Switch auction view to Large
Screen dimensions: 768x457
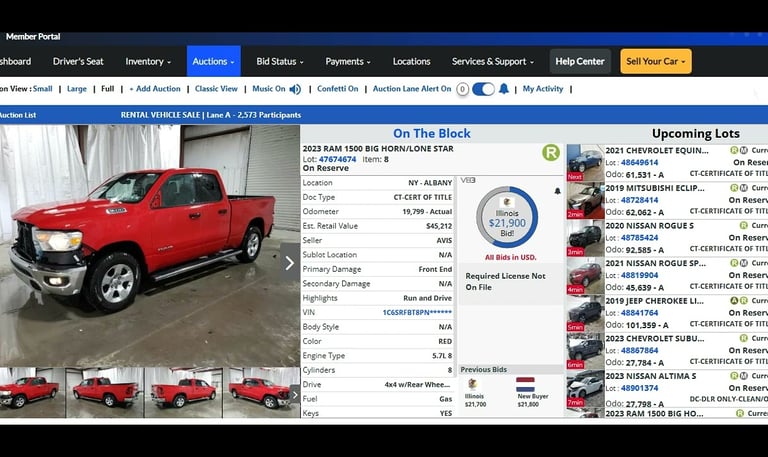(x=76, y=89)
